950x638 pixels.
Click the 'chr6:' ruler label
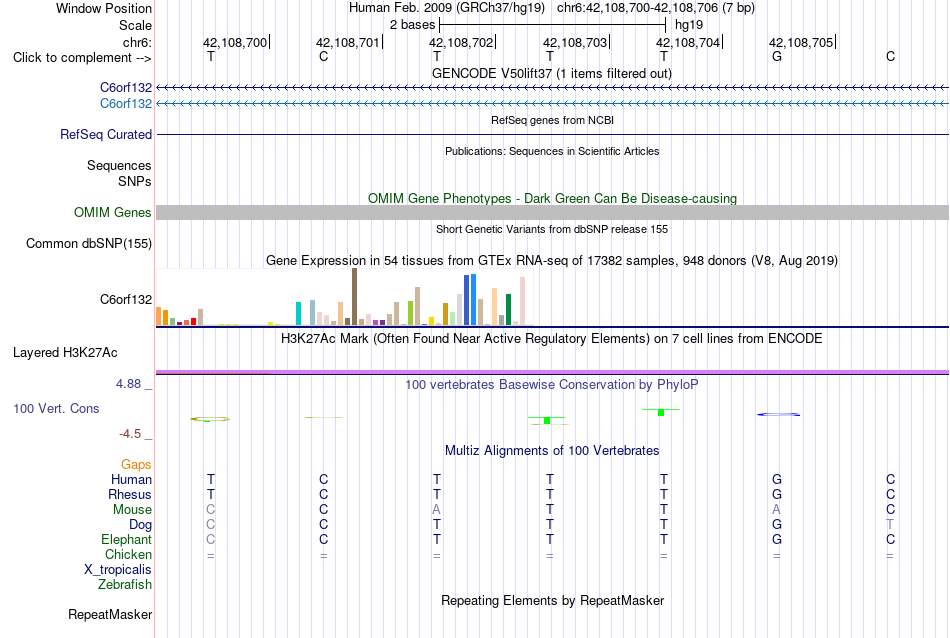pyautogui.click(x=137, y=42)
